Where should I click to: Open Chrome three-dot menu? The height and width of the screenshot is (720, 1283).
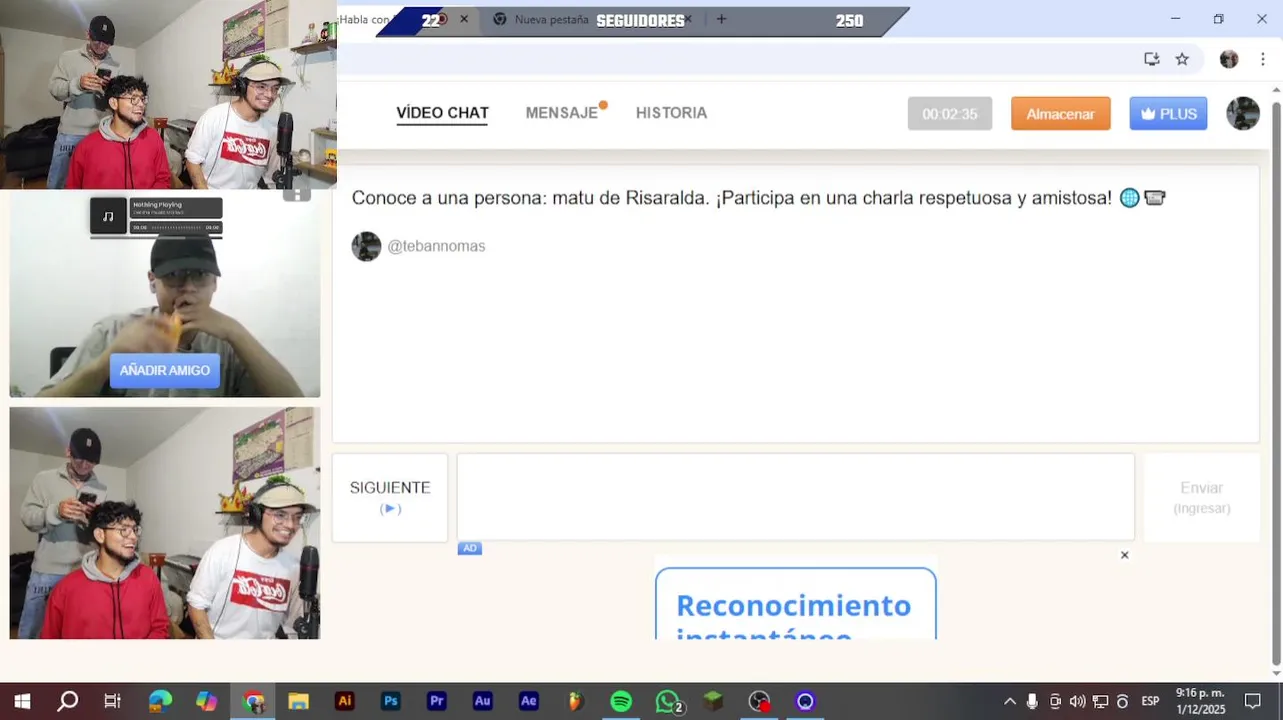coord(1262,59)
